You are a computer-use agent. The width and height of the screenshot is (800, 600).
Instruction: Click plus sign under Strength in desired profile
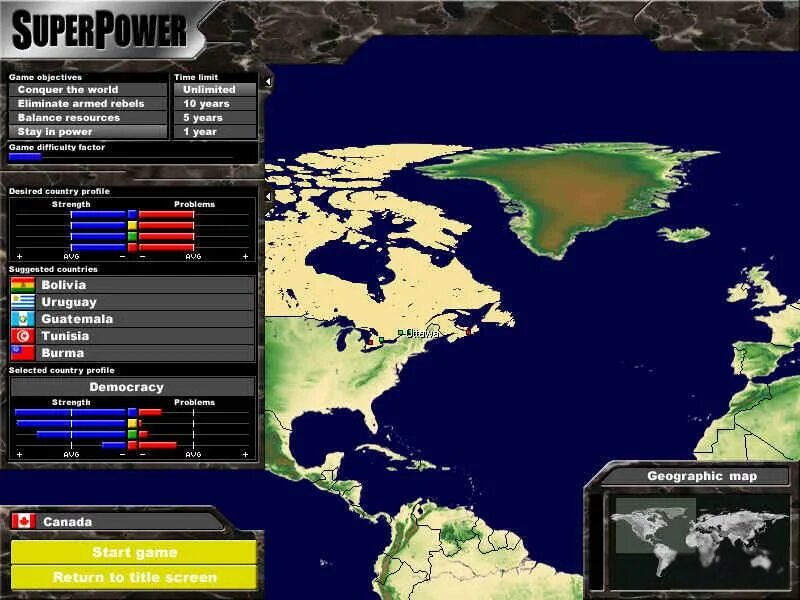point(19,256)
